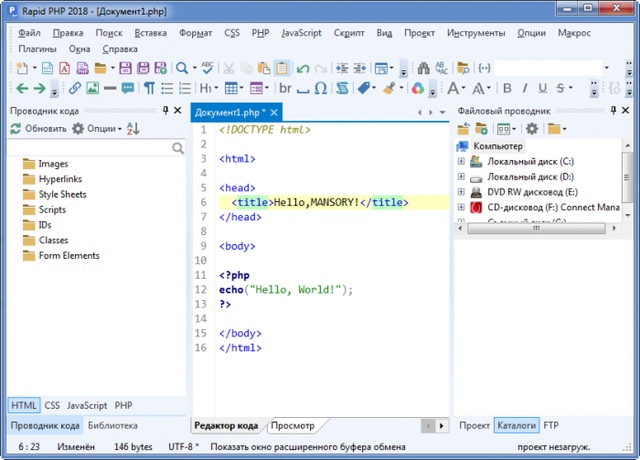The width and height of the screenshot is (640, 460).
Task: Toggle the clipboard paste special button
Action: pos(282,68)
